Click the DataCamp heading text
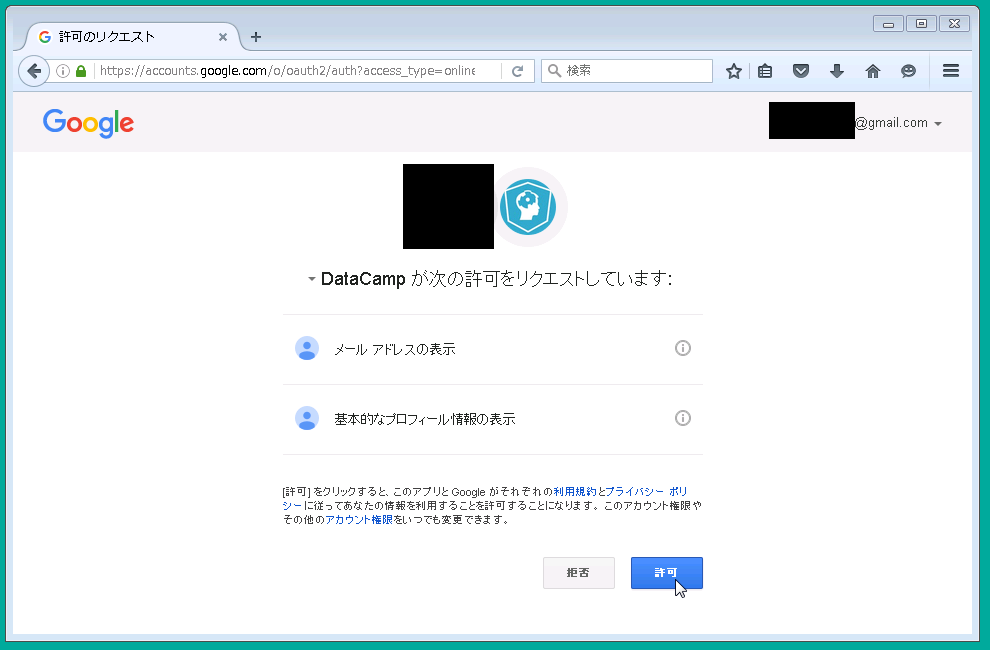This screenshot has width=990, height=650. point(363,279)
